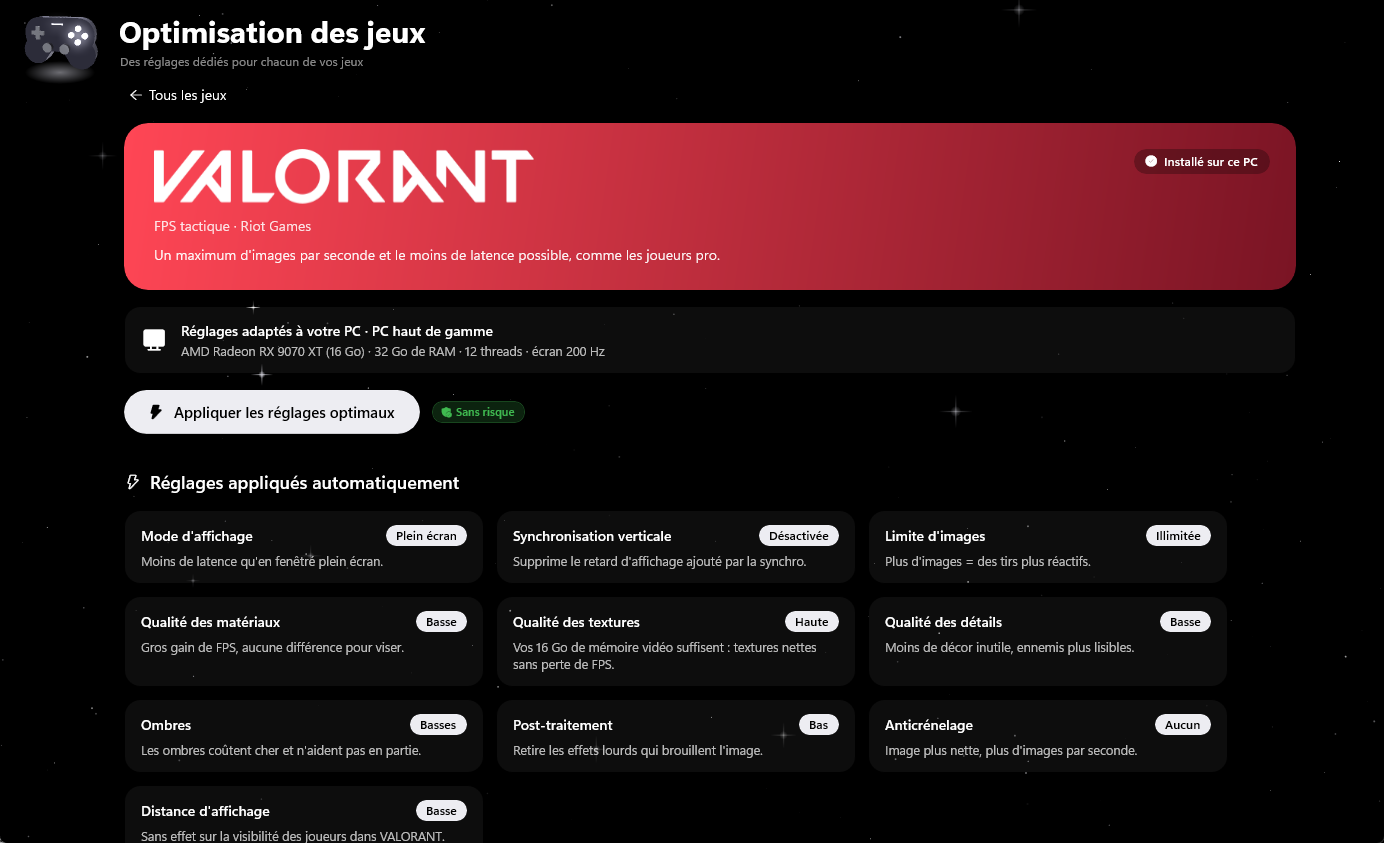
Task: Click description Moins de latence qu'en fenêtre
Action: coord(262,562)
